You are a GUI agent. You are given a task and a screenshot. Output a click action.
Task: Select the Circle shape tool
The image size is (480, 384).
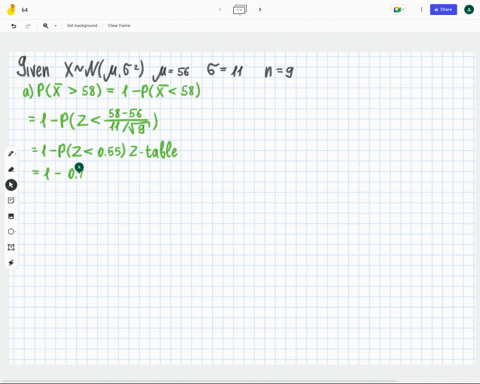[x=11, y=232]
